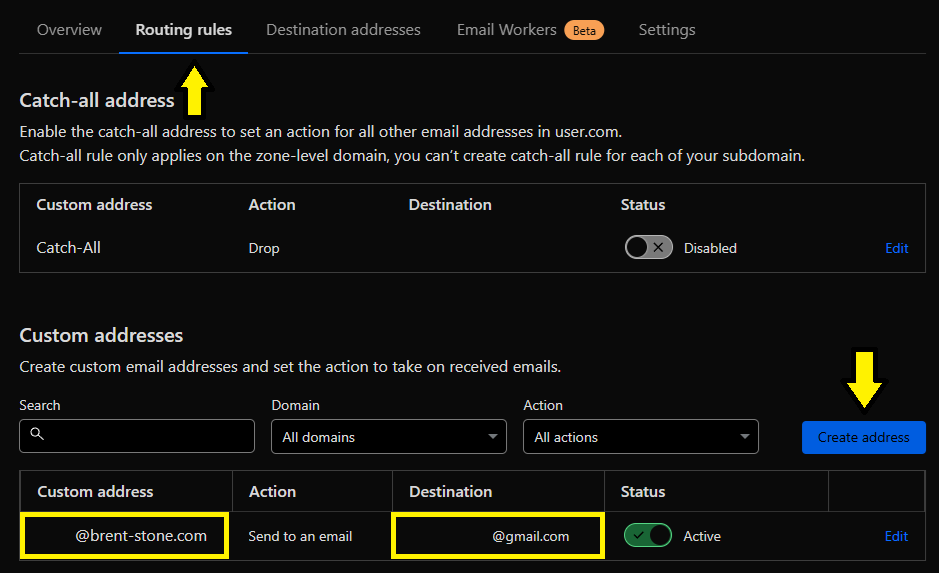939x573 pixels.
Task: Go to the Email Workers tab
Action: 506,30
